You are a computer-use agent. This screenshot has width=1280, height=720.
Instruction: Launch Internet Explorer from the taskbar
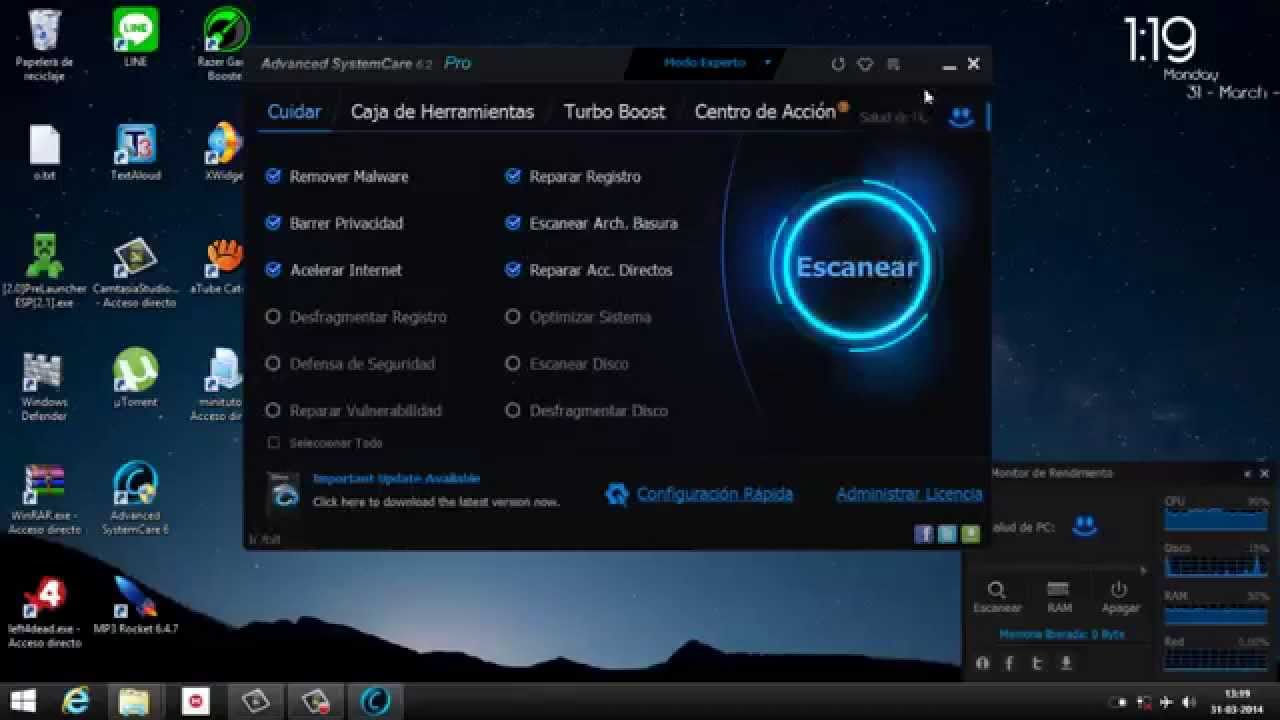coord(76,700)
